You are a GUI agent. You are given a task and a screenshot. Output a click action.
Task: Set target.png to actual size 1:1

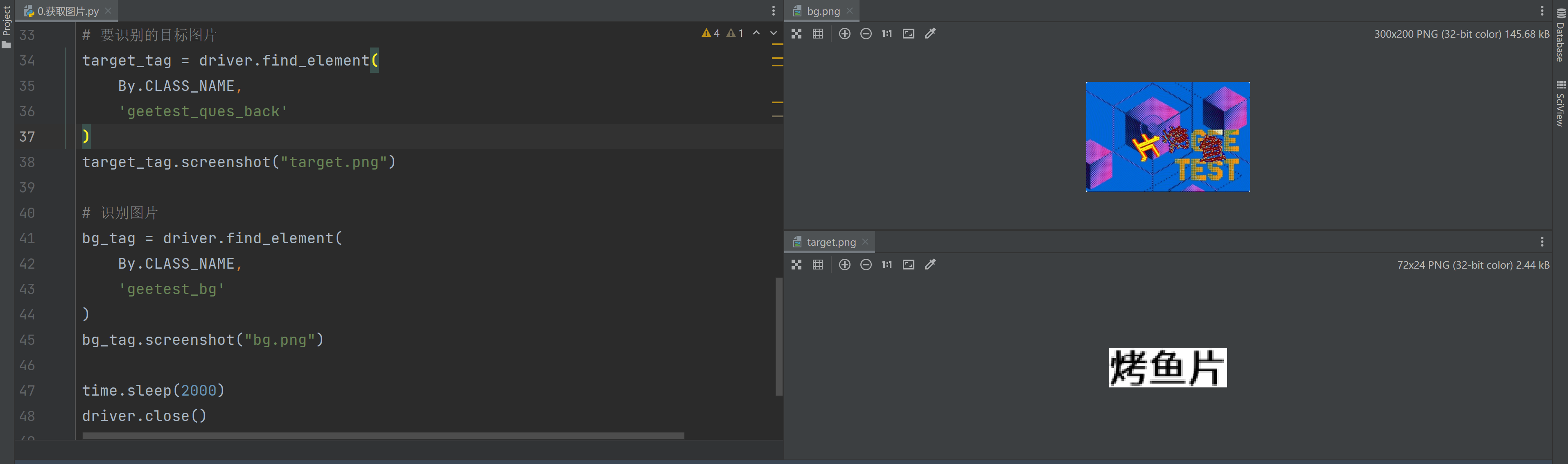[887, 265]
